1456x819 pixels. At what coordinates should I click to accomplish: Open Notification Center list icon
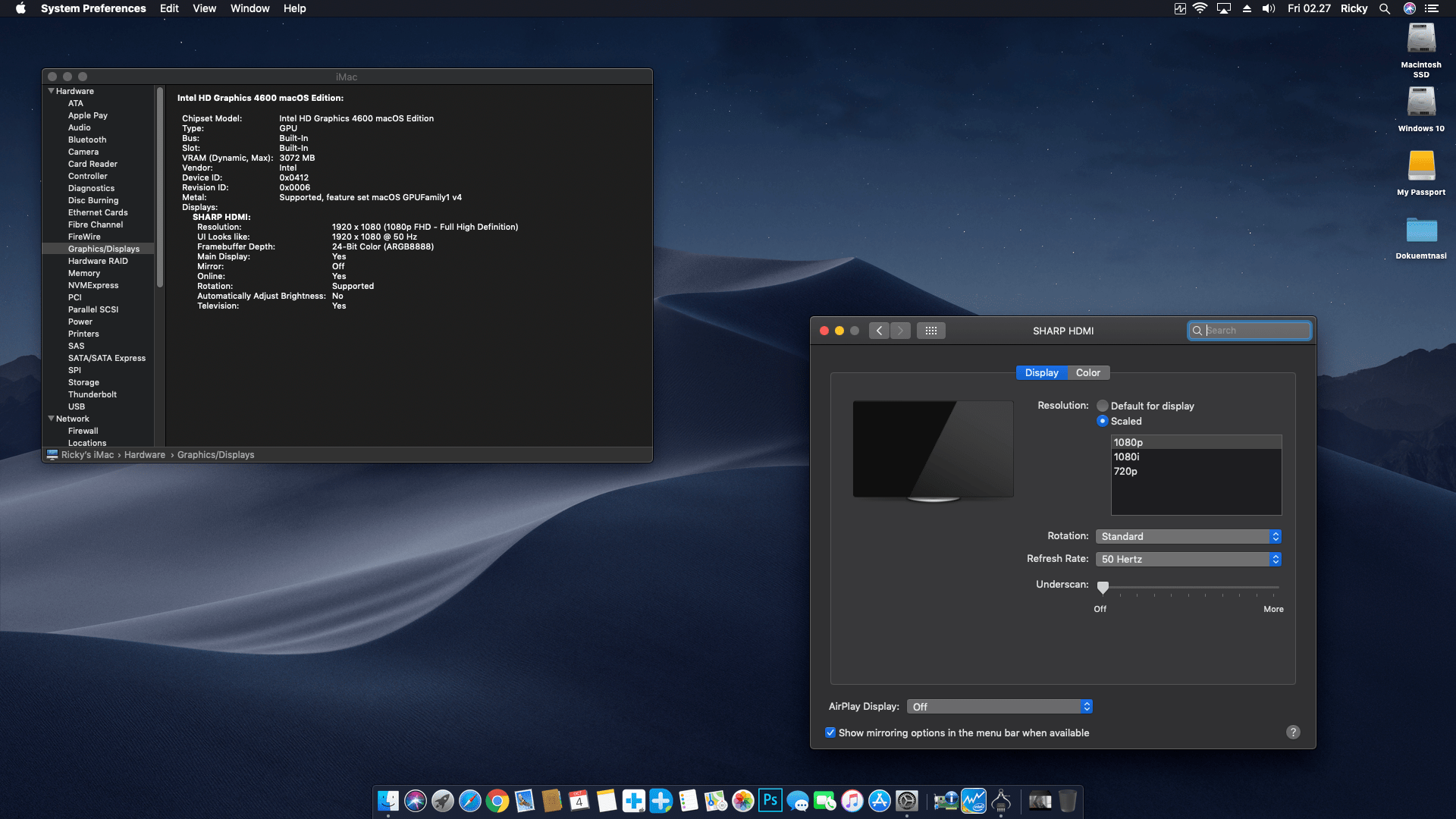coord(1432,8)
